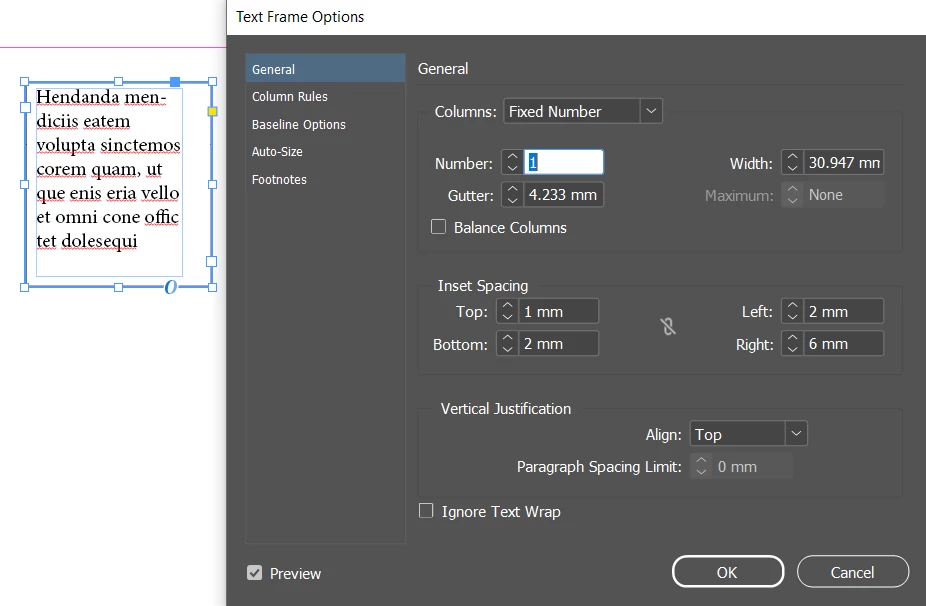Click the Bottom inset stepper arrows
Screen dimensions: 926x606
tap(507, 344)
